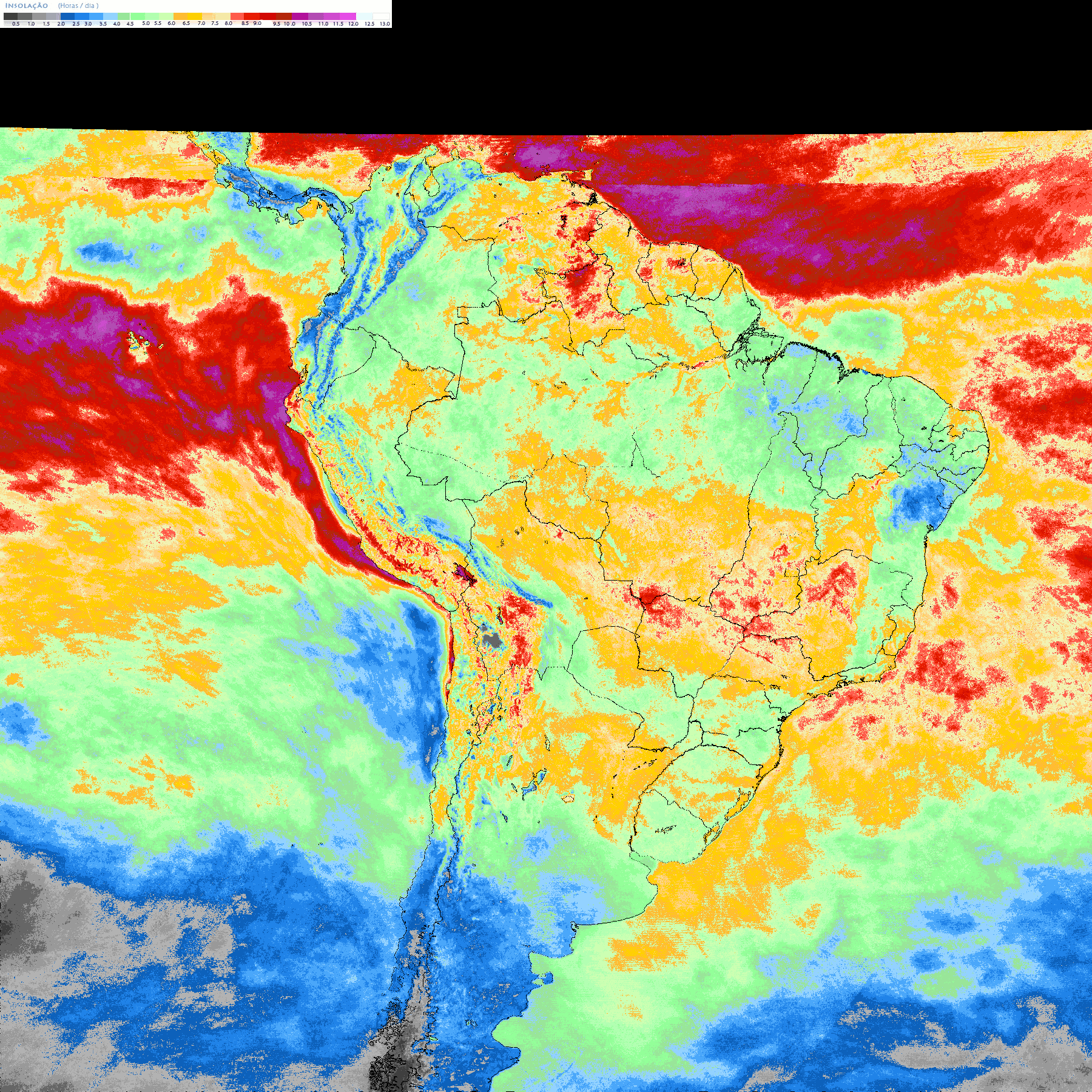Select the white swatch ending the legend
Viewport: 1092px width, 1092px height.
pyautogui.click(x=381, y=16)
